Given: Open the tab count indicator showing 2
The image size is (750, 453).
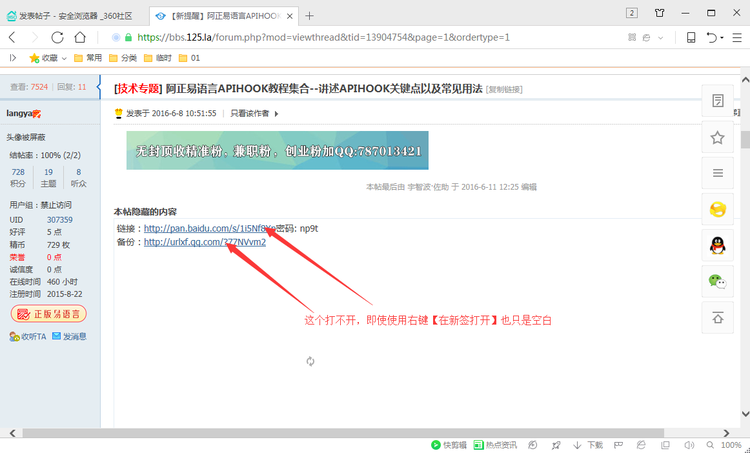Looking at the screenshot, I should (x=632, y=13).
